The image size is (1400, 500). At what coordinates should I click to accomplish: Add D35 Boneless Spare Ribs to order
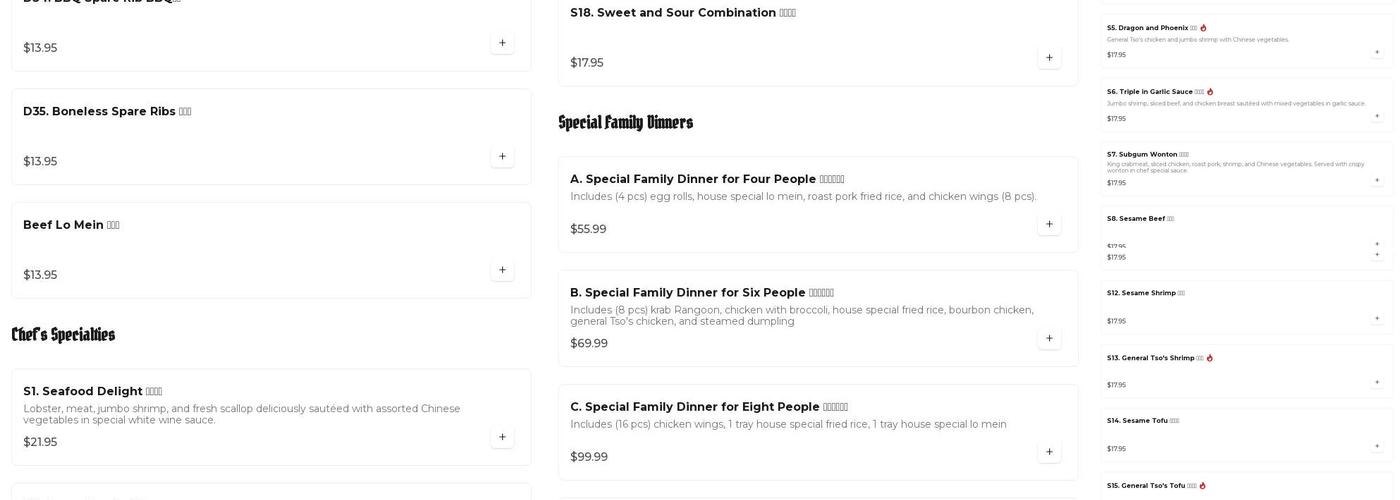[x=502, y=156]
